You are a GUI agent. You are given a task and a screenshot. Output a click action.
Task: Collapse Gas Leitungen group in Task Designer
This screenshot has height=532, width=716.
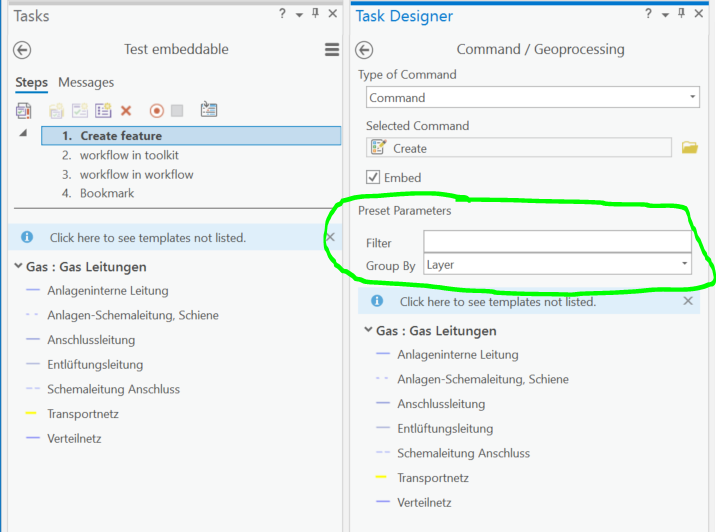pos(368,331)
